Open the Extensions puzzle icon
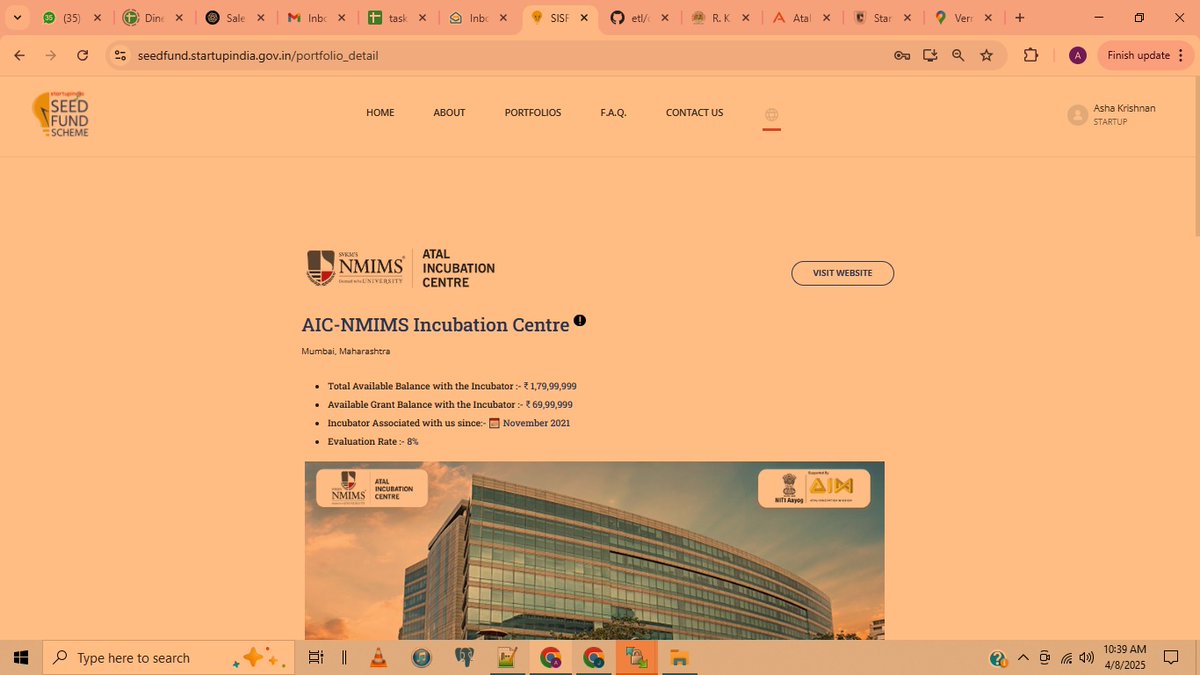The image size is (1200, 675). tap(1031, 55)
